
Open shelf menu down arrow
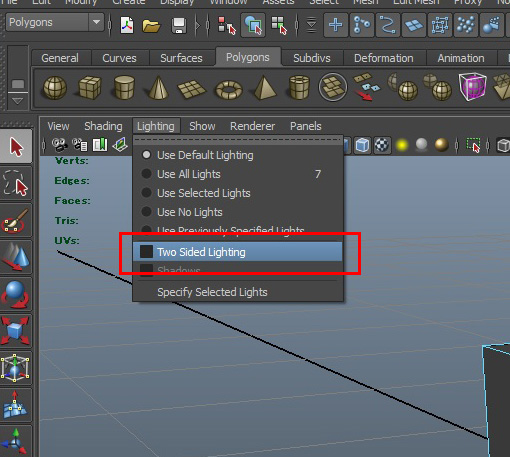click(x=17, y=100)
